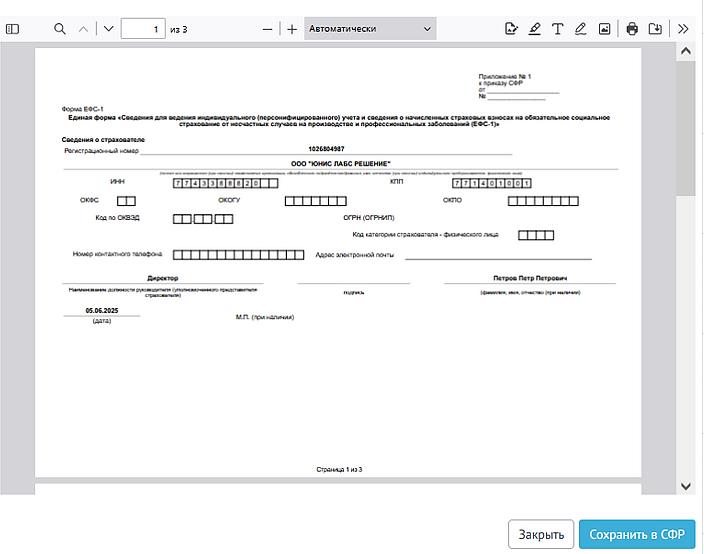Click the 'Закрыть' button
Image resolution: width=704 pixels, height=554 pixels.
pyautogui.click(x=541, y=535)
